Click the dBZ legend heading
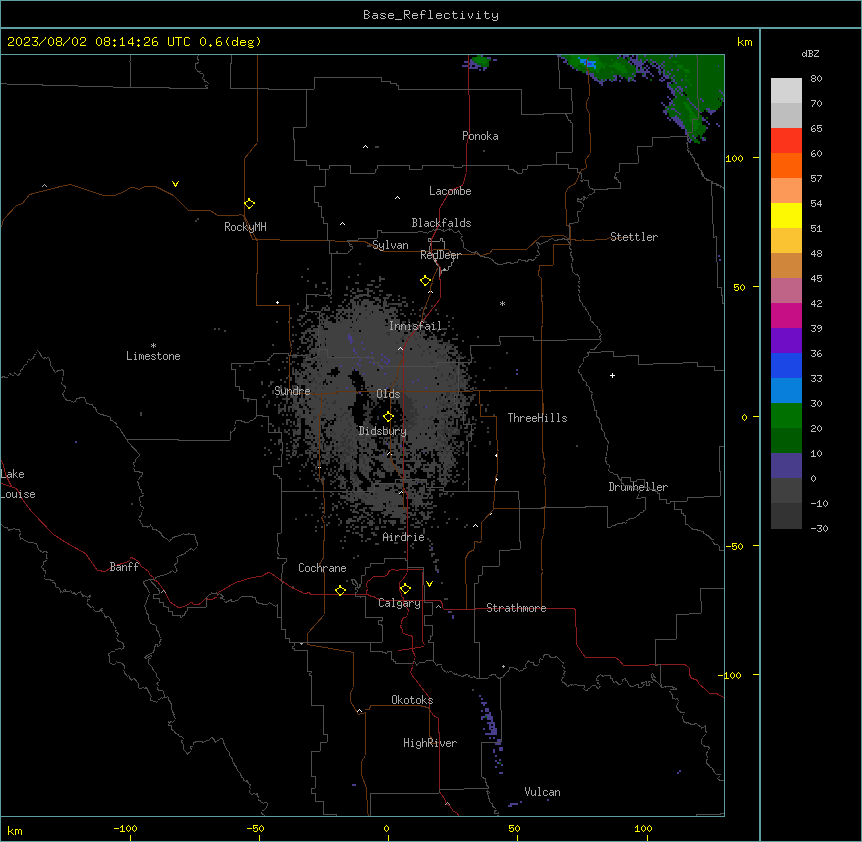Image resolution: width=862 pixels, height=842 pixels. 810,53
